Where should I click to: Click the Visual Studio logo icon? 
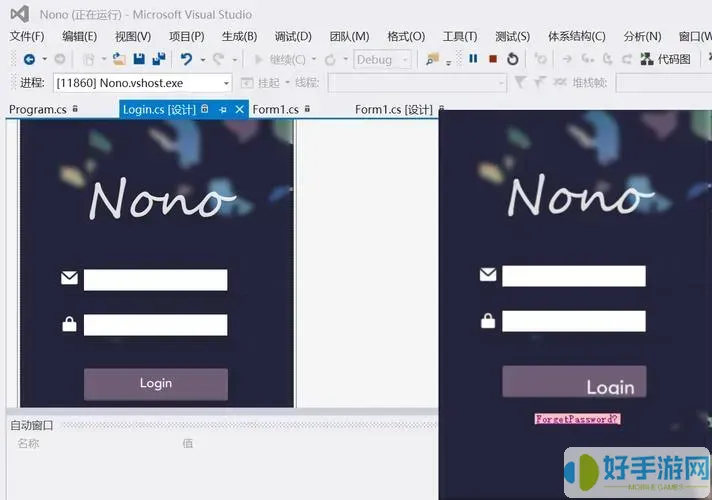point(20,14)
